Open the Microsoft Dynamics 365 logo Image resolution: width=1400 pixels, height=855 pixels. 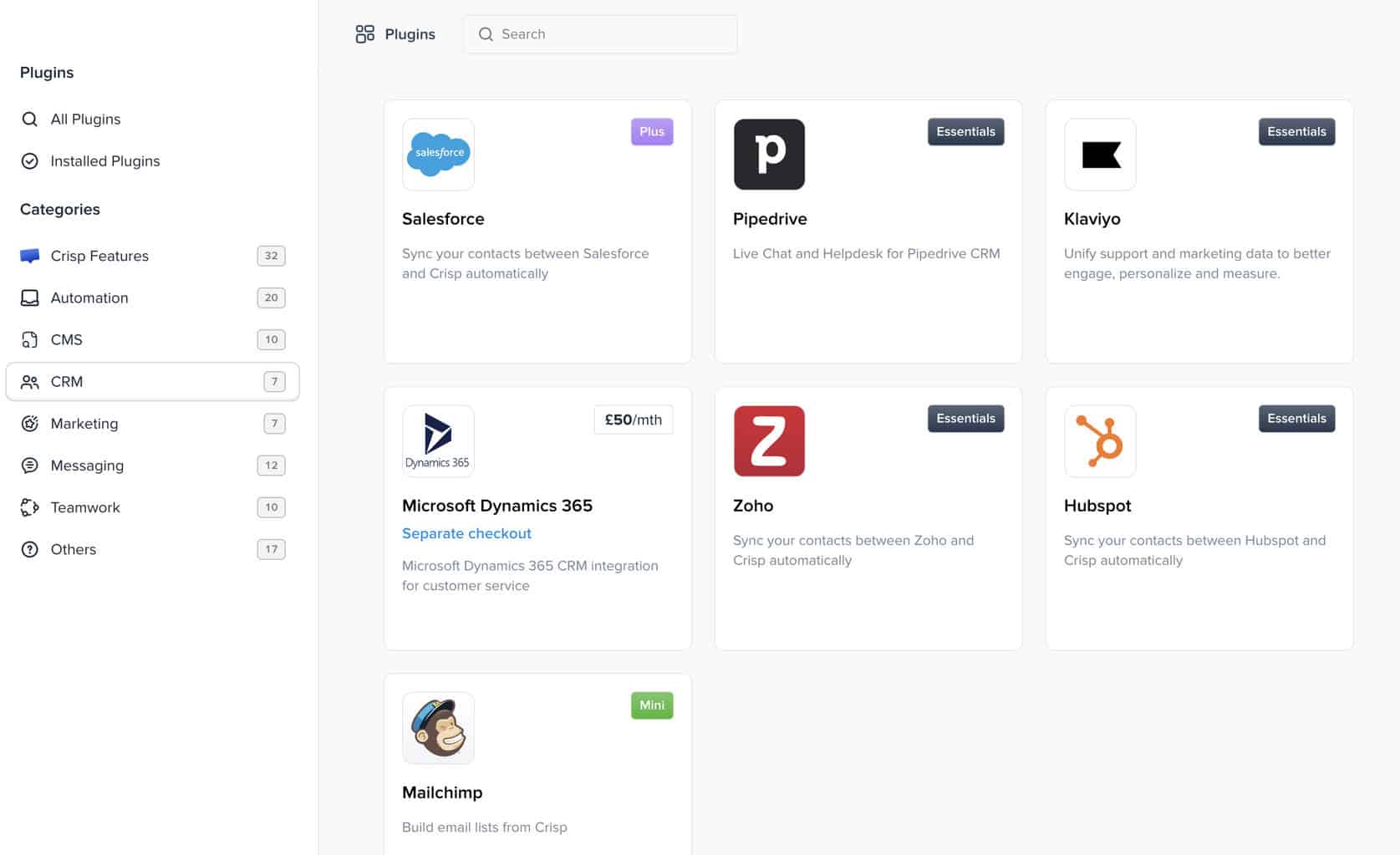click(x=438, y=441)
